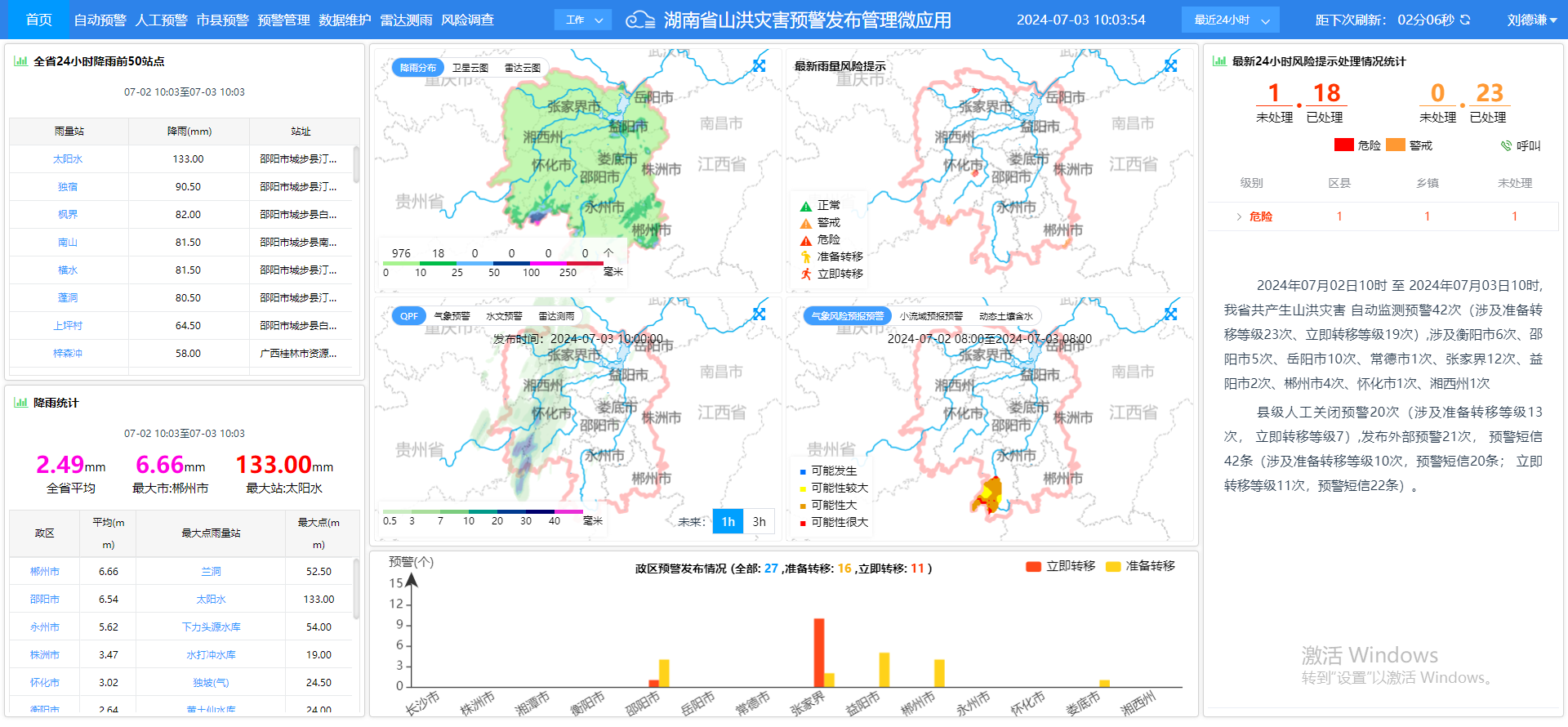This screenshot has width=1568, height=727.
Task: Open the 雷达测雨 menu in top navigation
Action: coord(406,20)
